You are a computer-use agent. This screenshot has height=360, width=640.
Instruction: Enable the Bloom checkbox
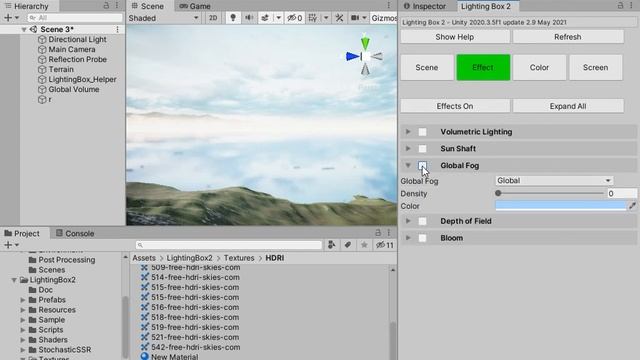(422, 238)
